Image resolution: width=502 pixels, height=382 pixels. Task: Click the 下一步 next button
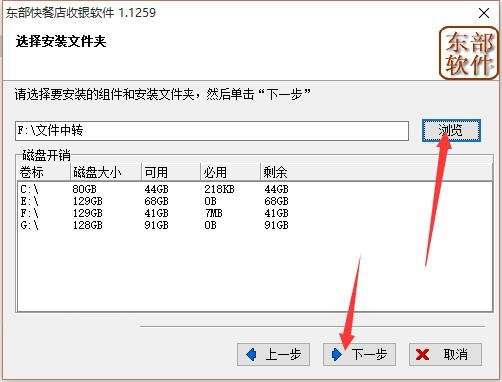click(x=359, y=354)
